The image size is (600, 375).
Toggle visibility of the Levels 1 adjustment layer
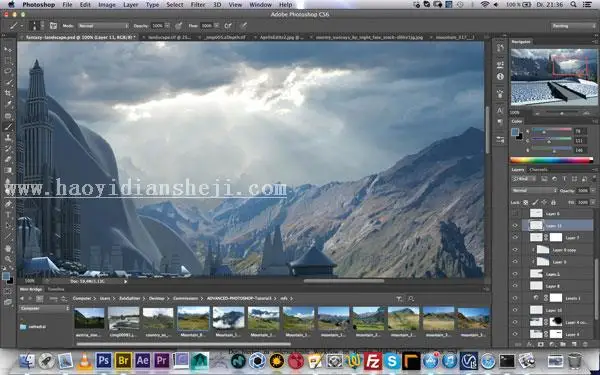coord(515,298)
